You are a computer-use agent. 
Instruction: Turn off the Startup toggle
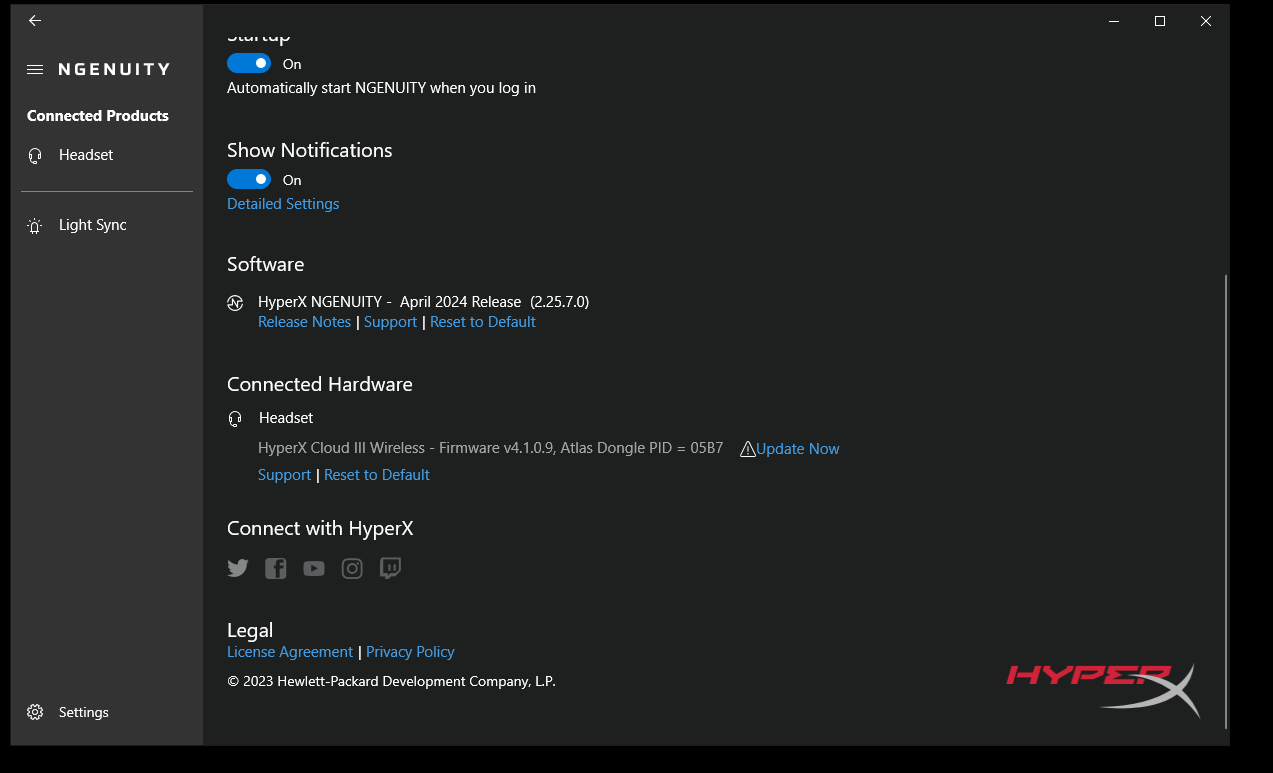pyautogui.click(x=249, y=63)
